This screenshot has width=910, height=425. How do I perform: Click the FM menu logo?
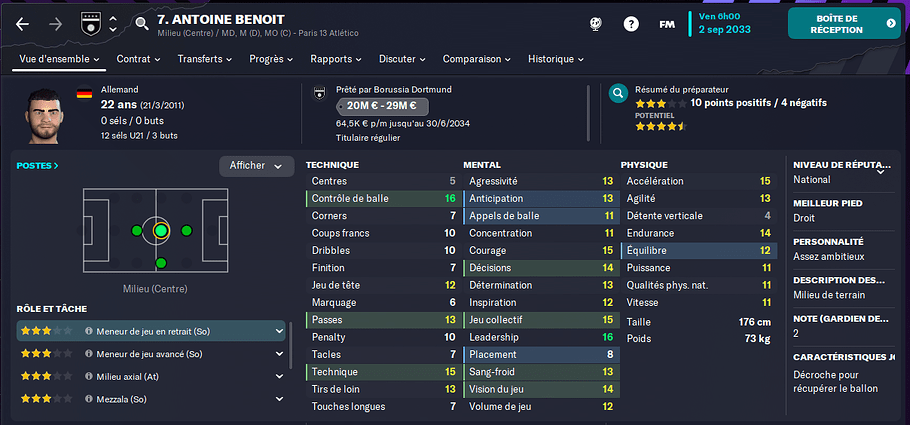point(667,24)
